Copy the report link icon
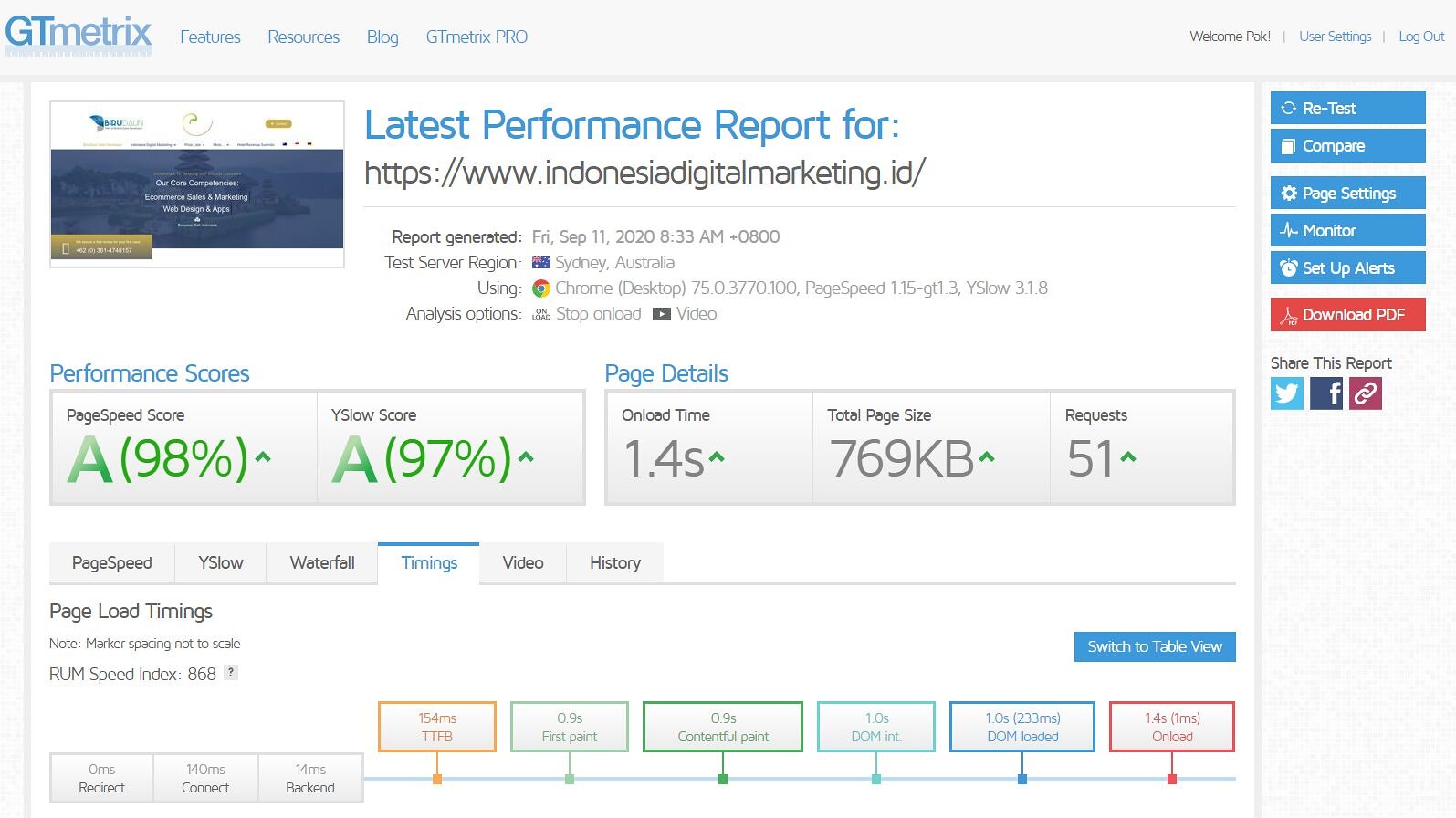This screenshot has height=818, width=1456. [x=1366, y=393]
